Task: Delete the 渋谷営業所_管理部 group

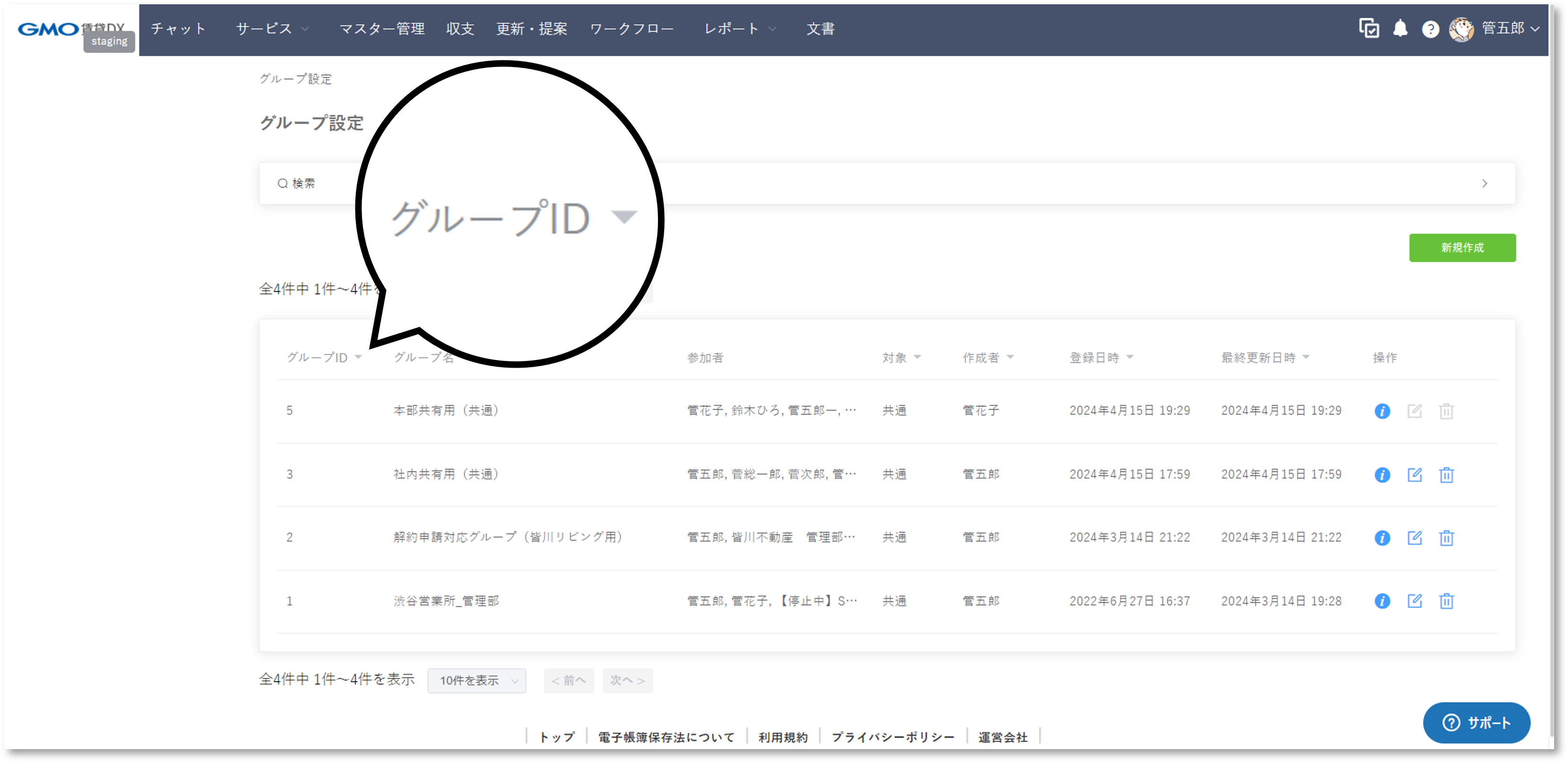Action: click(x=1447, y=601)
